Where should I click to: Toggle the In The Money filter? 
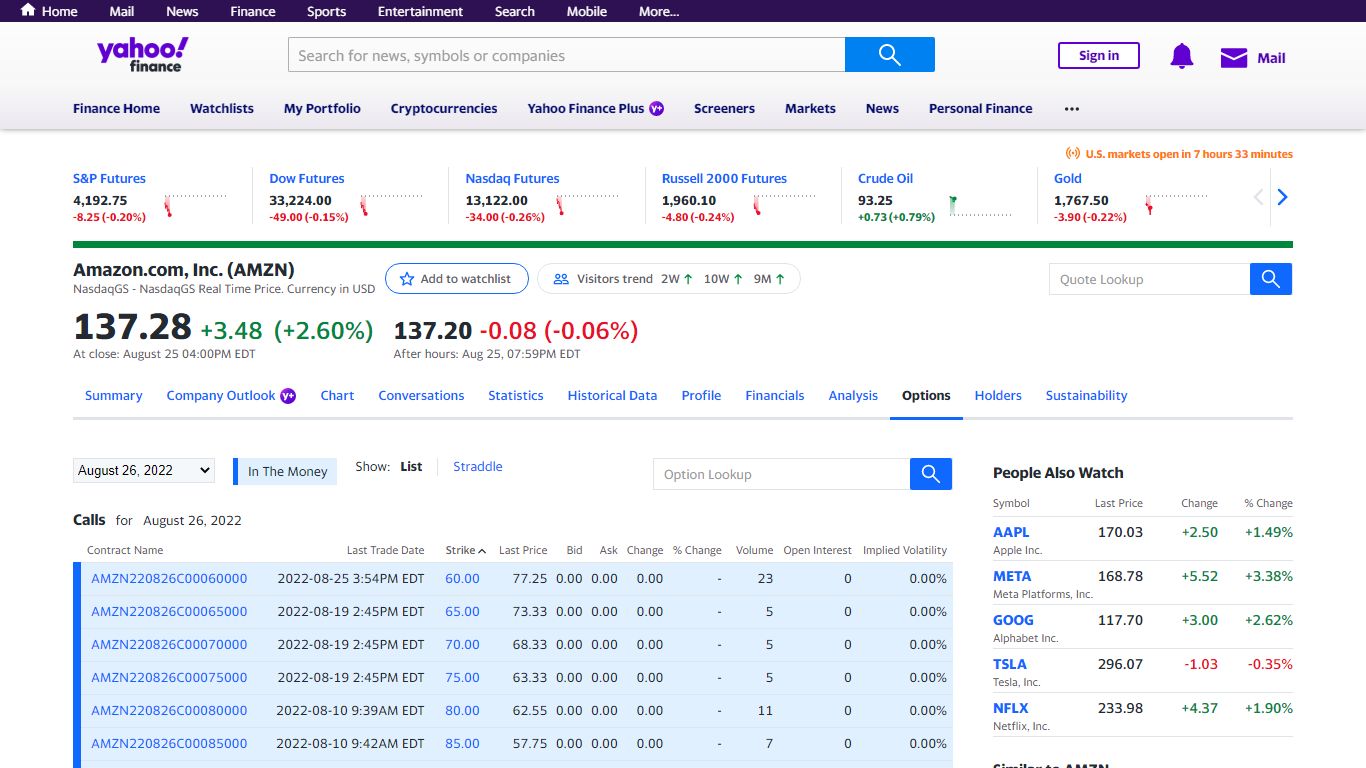(x=285, y=471)
